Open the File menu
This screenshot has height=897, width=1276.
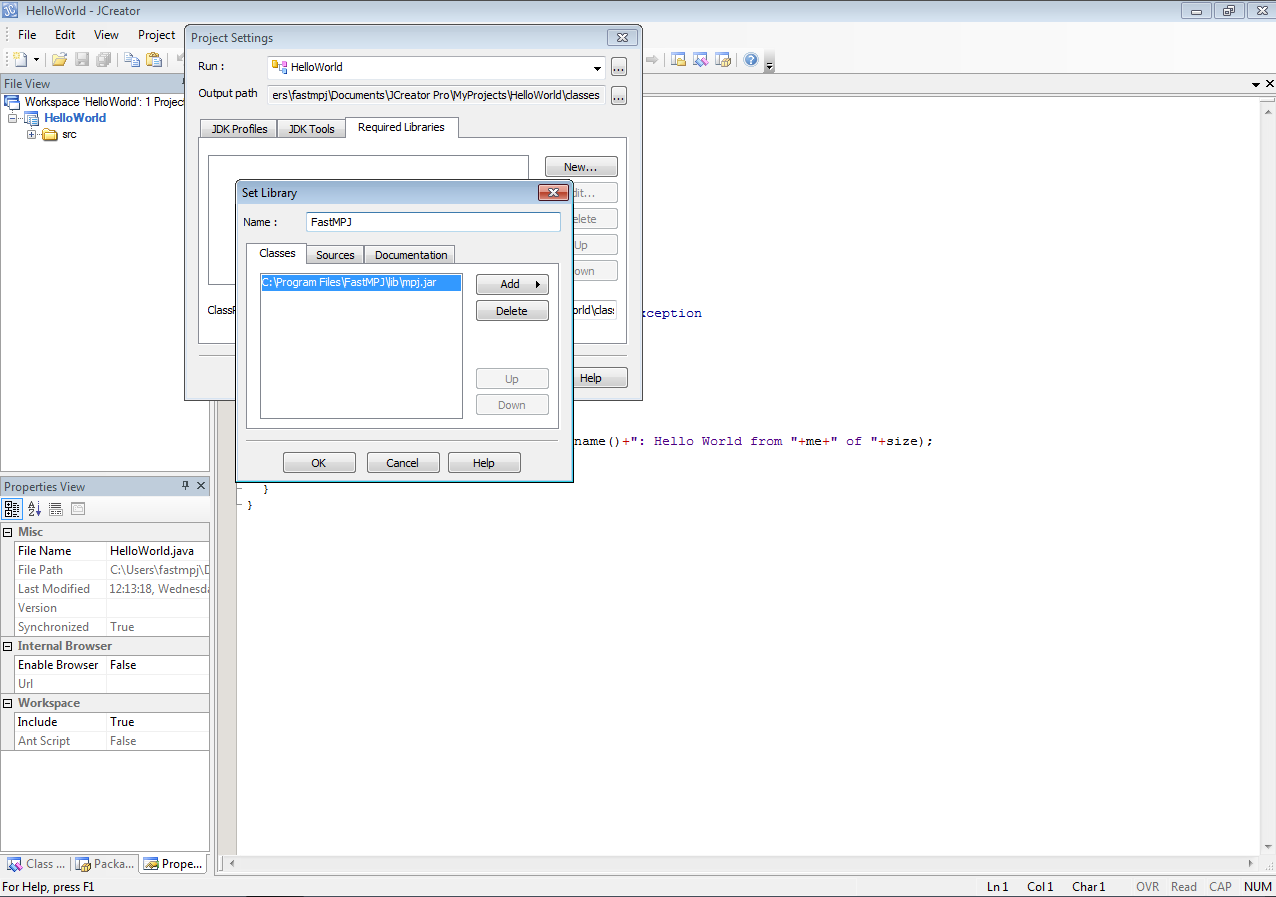(27, 35)
